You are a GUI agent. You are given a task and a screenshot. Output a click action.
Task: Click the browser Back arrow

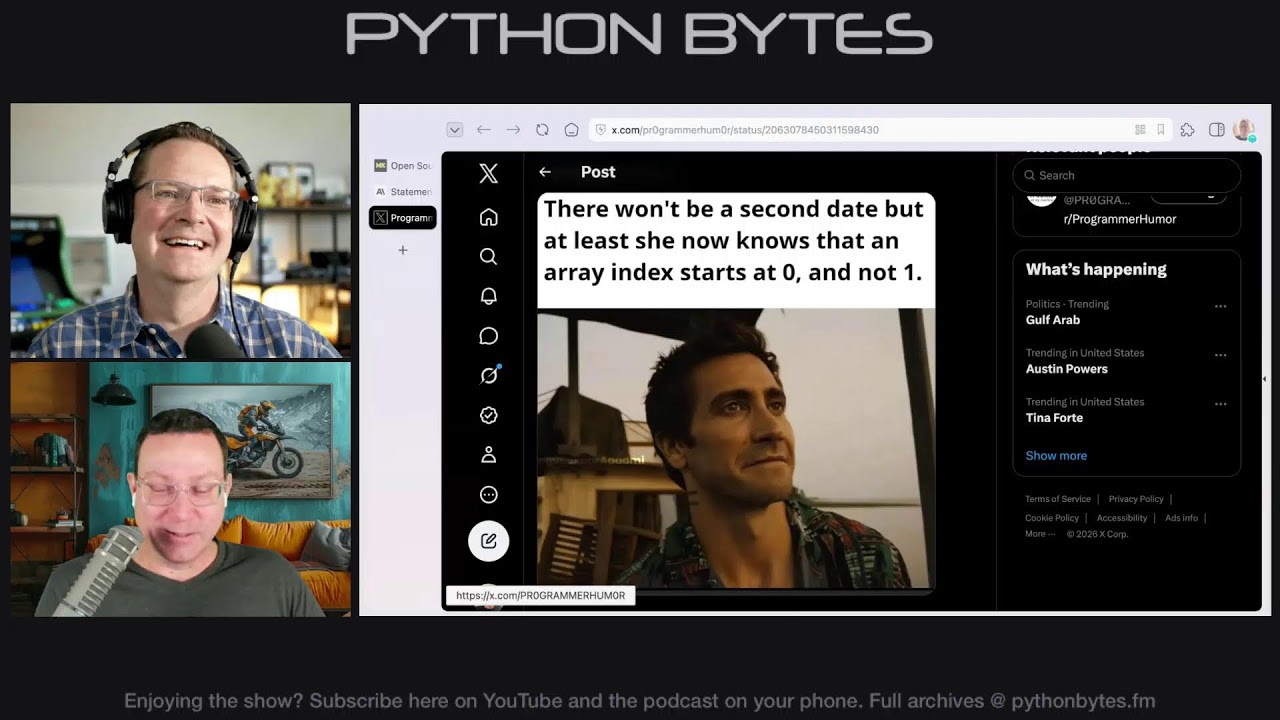[x=484, y=130]
